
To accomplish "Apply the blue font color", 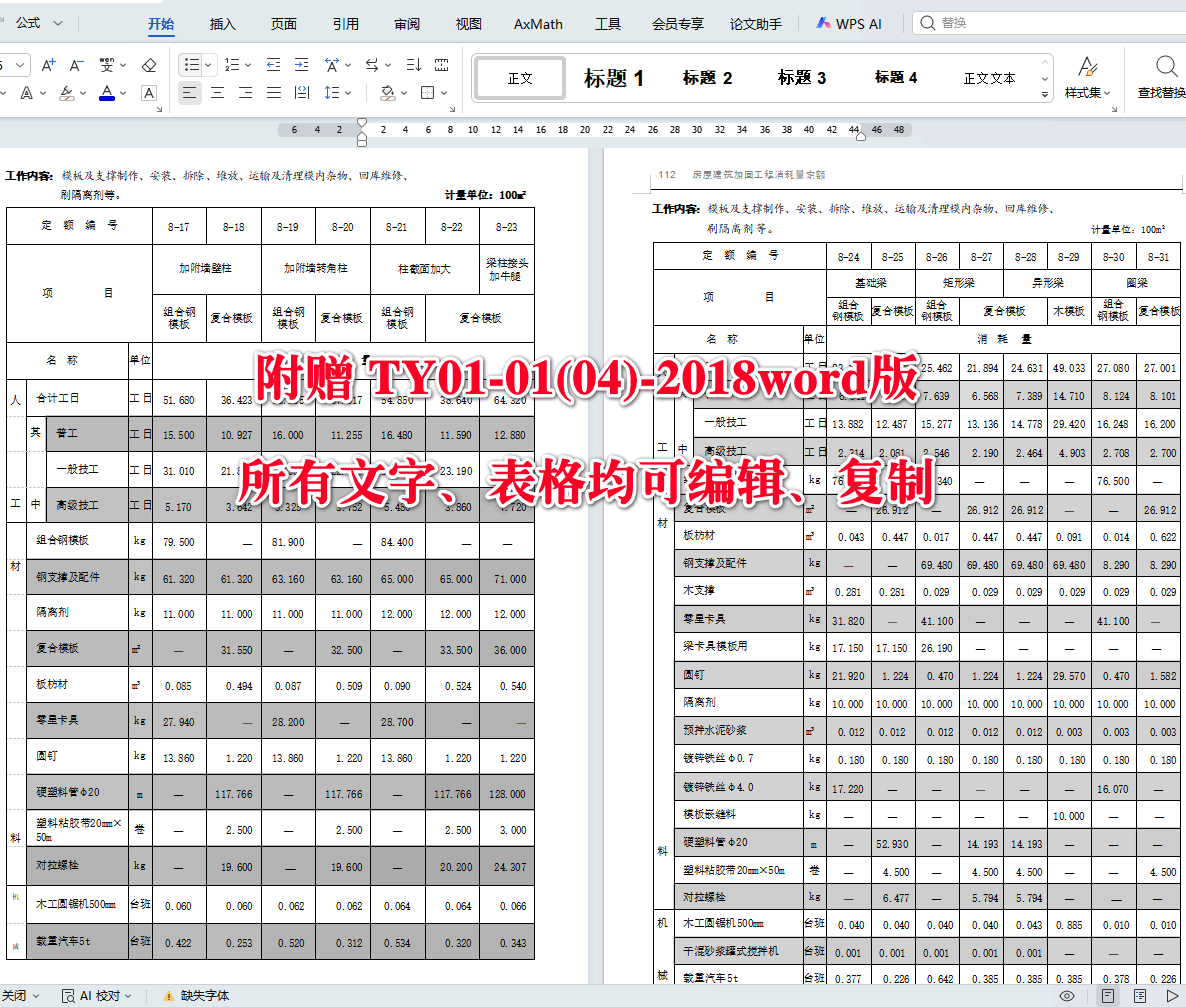I will (107, 93).
